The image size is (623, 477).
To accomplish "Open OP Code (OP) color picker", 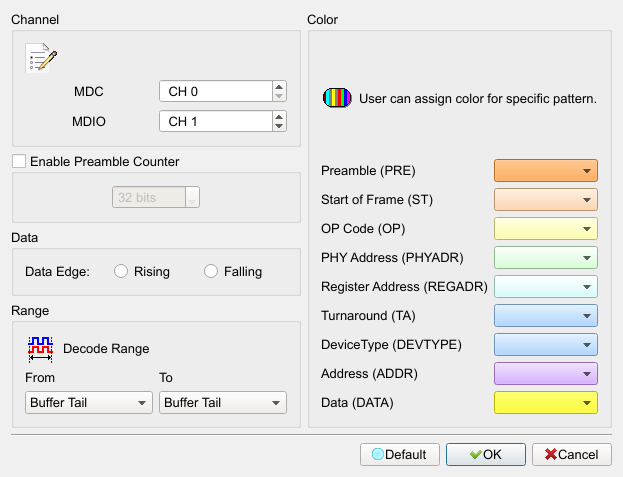I will (546, 228).
